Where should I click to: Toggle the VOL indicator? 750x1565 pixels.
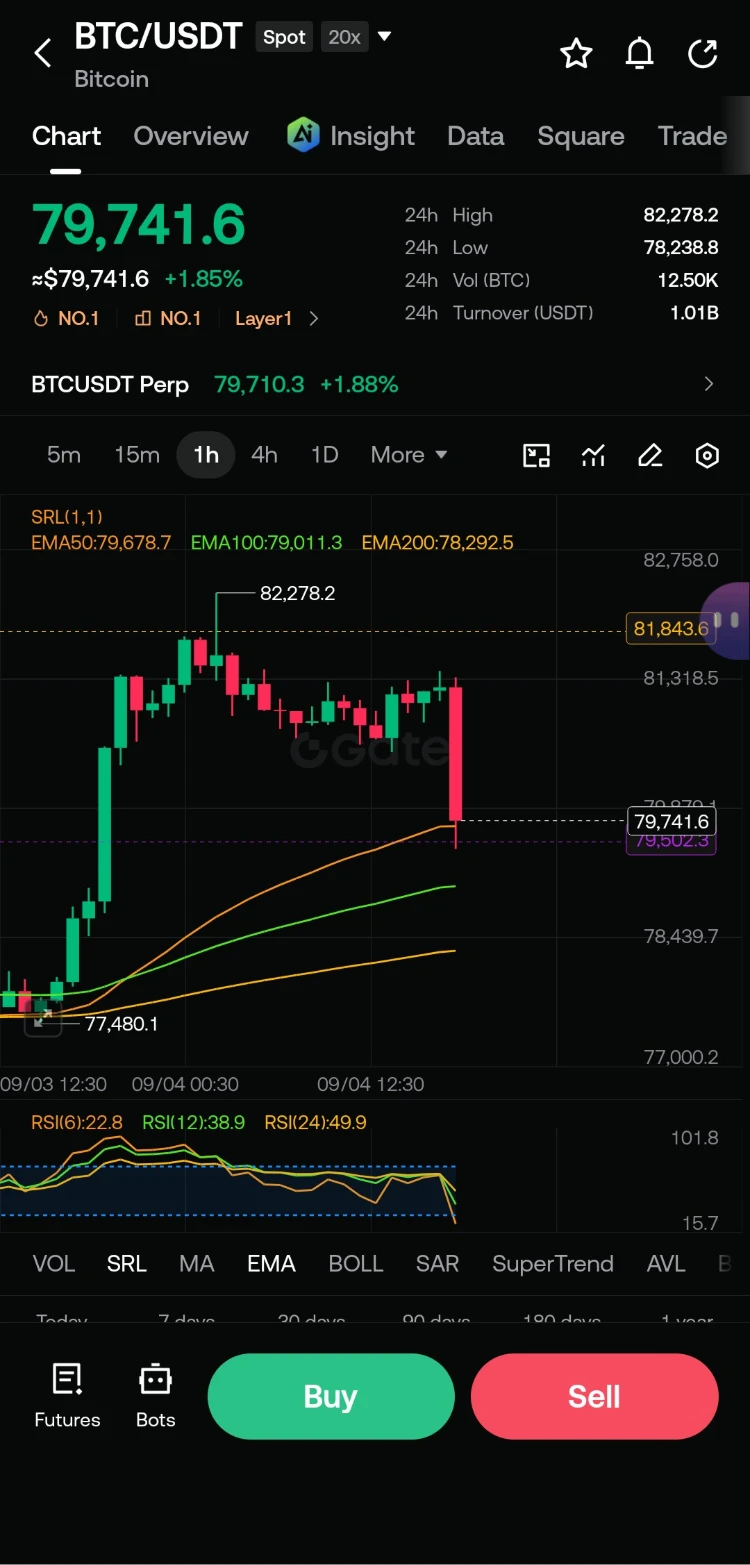(54, 1264)
